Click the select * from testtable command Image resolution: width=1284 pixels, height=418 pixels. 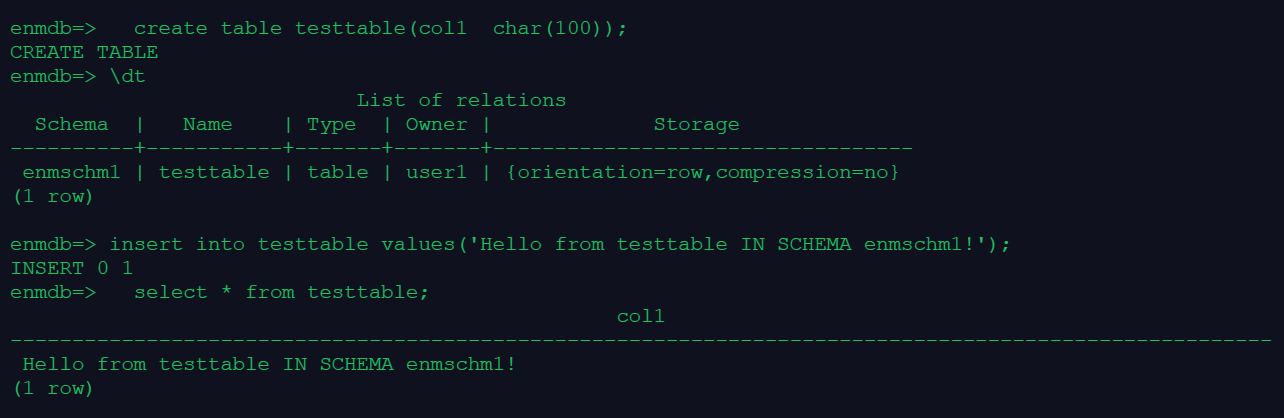coord(281,292)
